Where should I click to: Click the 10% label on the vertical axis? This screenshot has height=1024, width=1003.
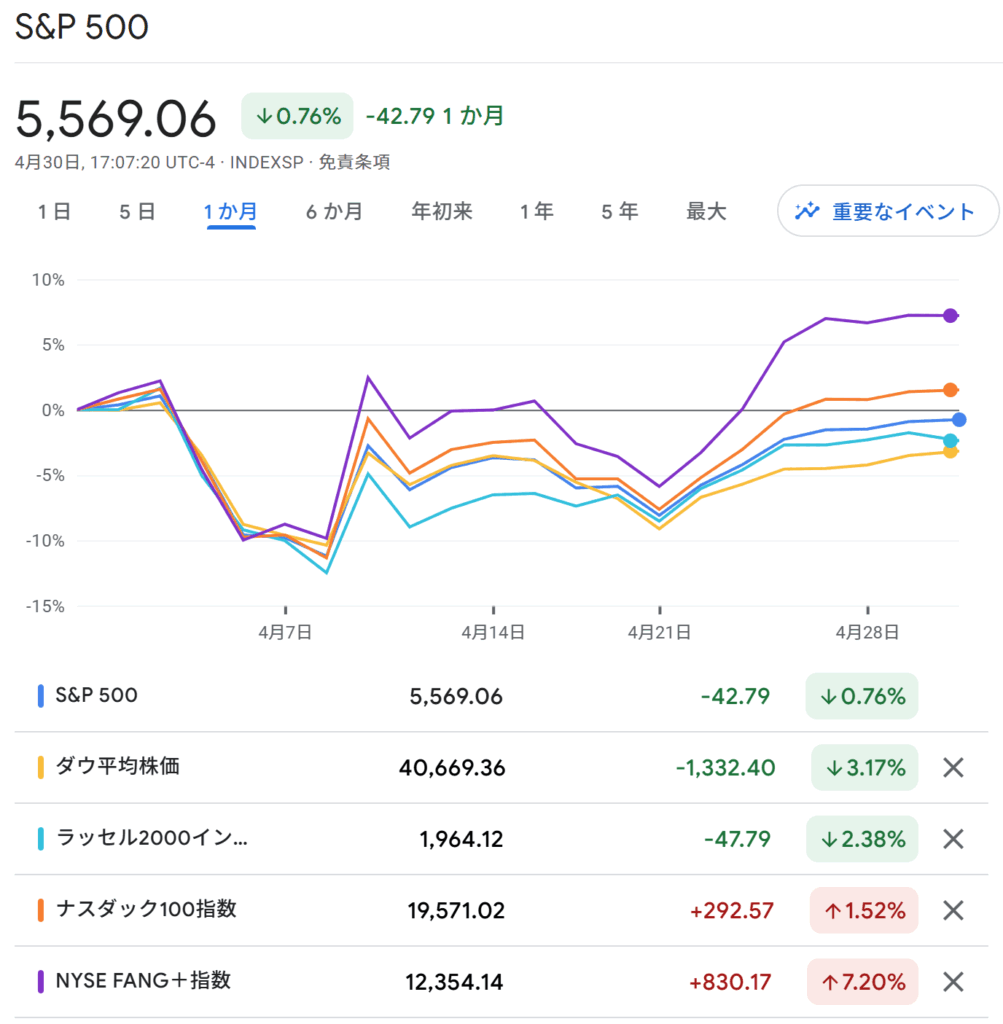pos(48,280)
